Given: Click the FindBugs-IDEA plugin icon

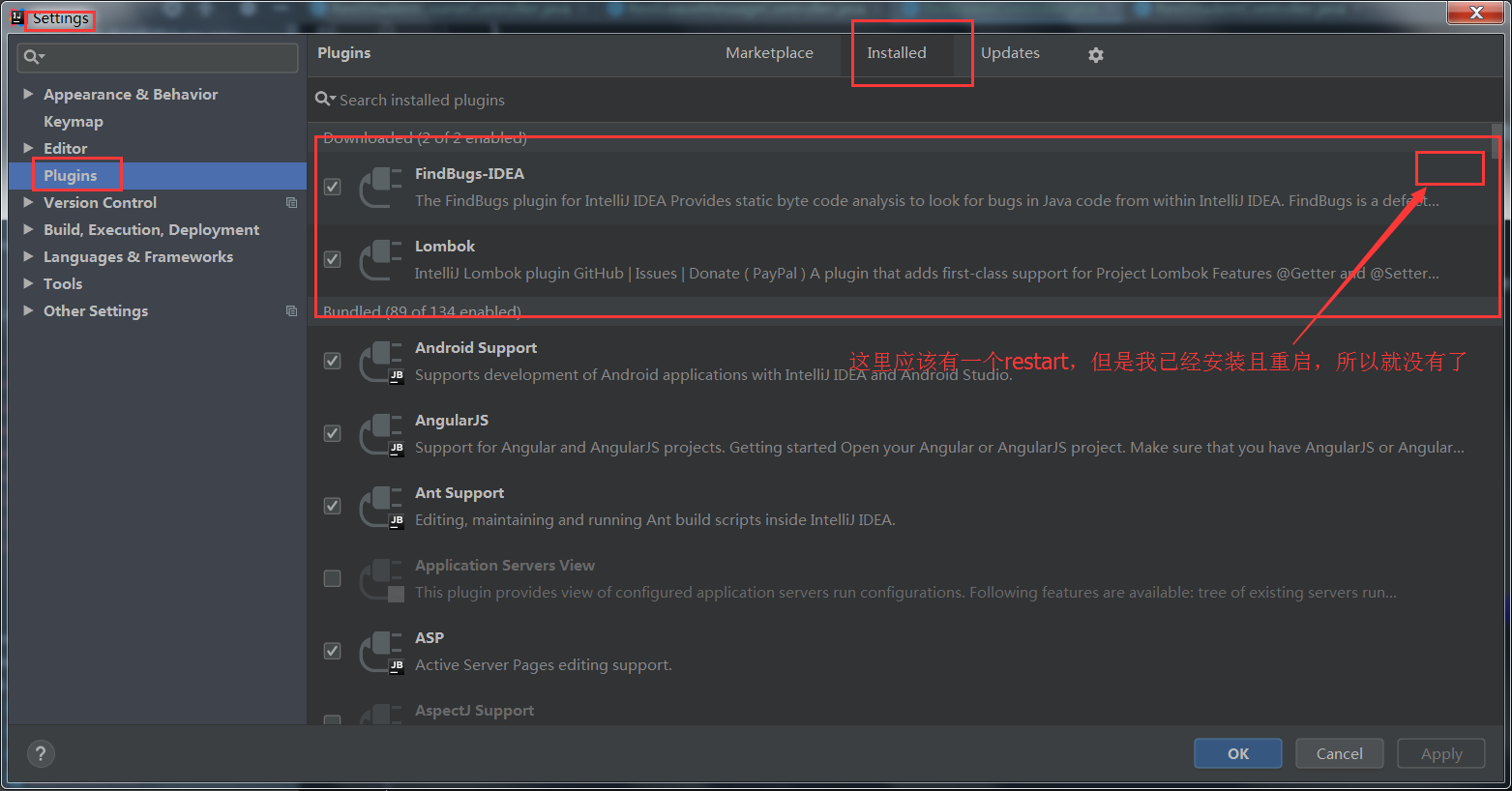Looking at the screenshot, I should click(x=381, y=188).
